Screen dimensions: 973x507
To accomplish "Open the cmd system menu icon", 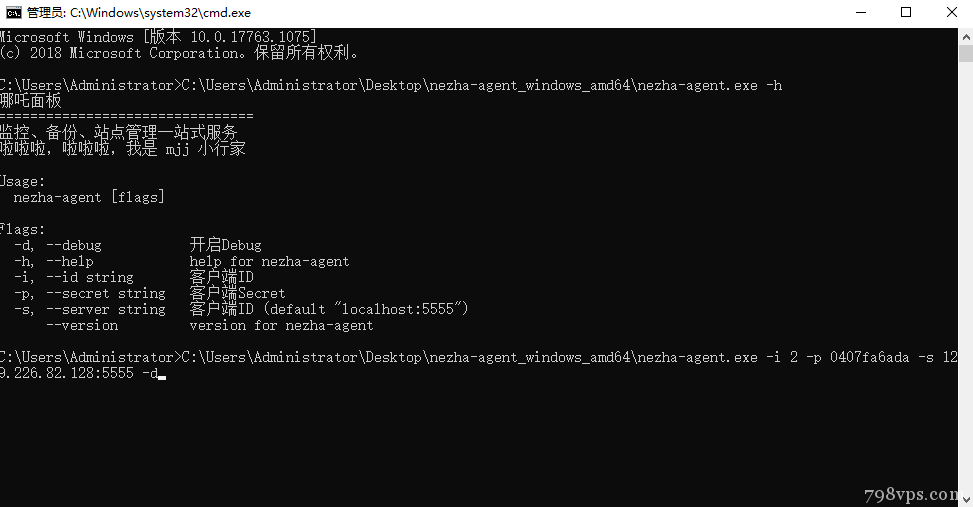I will pos(13,12).
